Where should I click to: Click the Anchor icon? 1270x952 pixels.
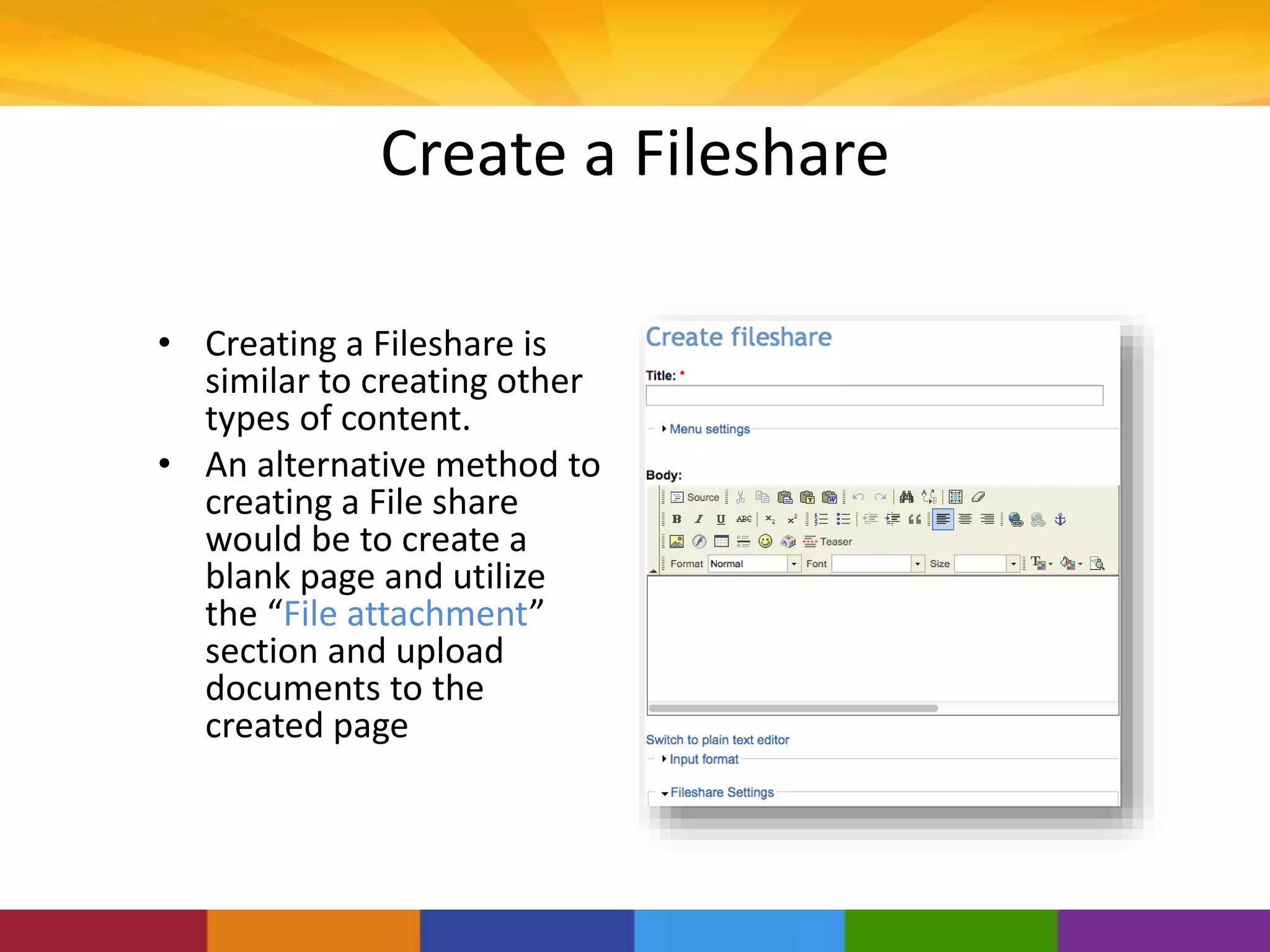(x=1060, y=519)
